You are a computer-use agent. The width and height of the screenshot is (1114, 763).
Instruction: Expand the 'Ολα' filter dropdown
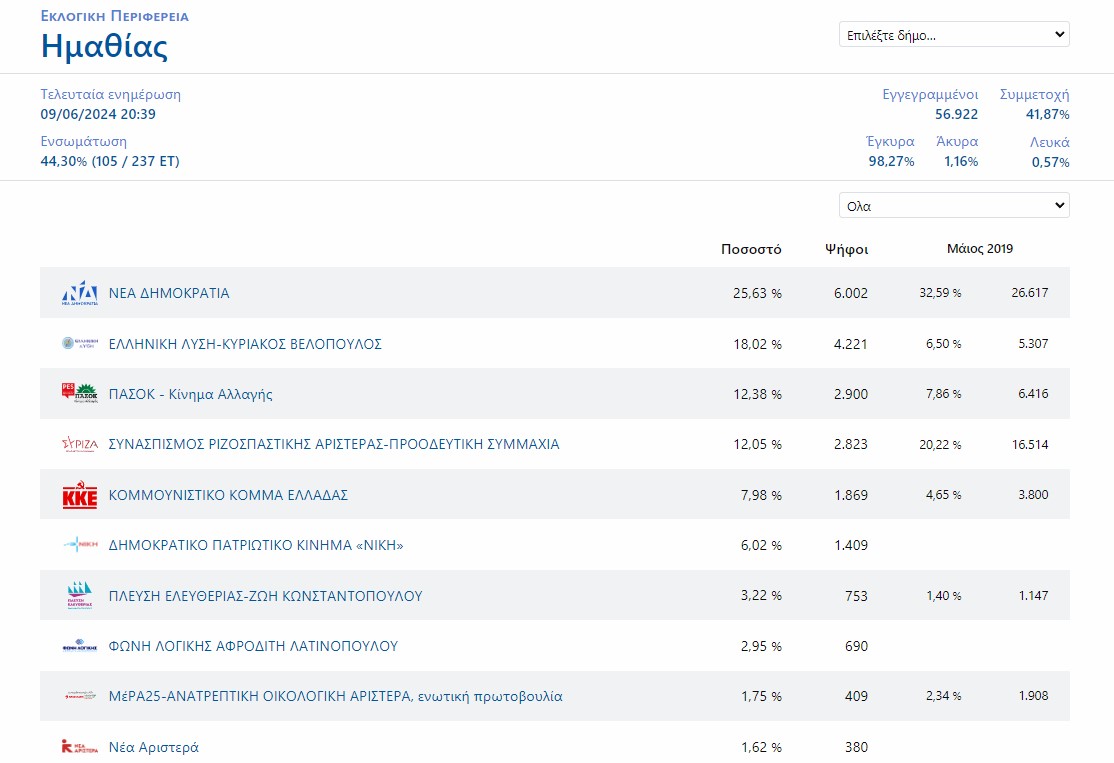(954, 206)
